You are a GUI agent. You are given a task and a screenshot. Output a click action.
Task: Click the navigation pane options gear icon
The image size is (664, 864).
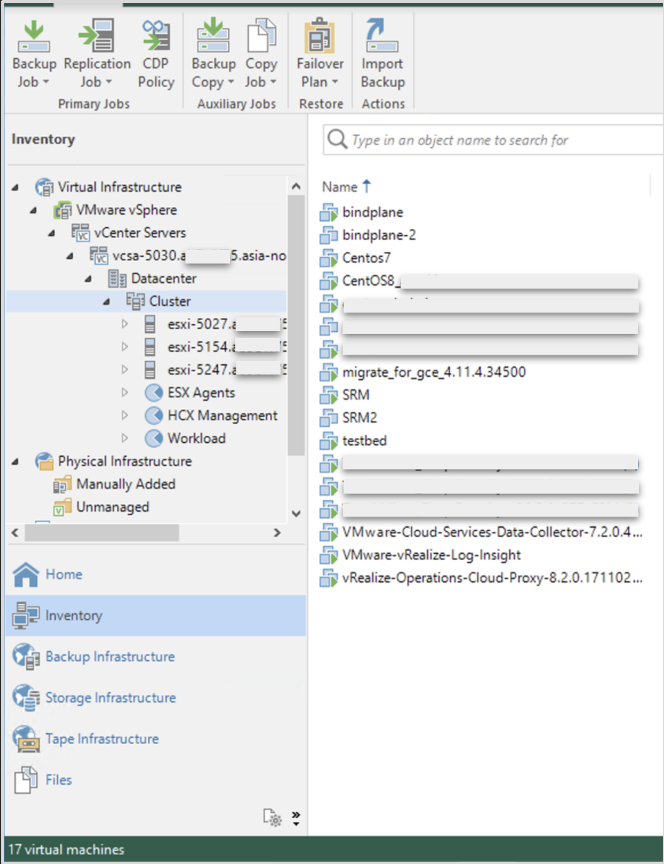point(272,817)
